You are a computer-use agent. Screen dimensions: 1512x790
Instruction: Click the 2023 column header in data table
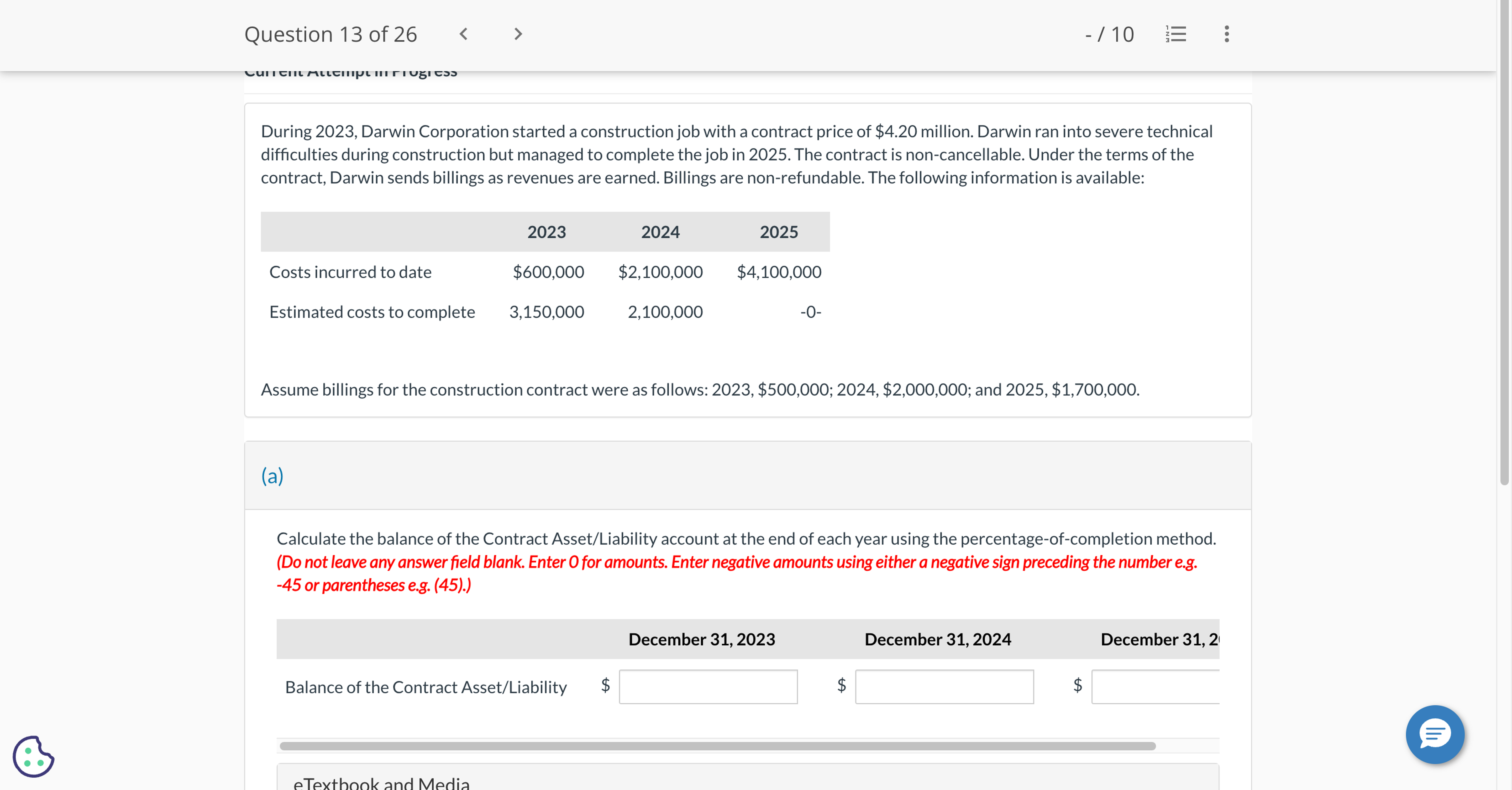click(x=546, y=232)
